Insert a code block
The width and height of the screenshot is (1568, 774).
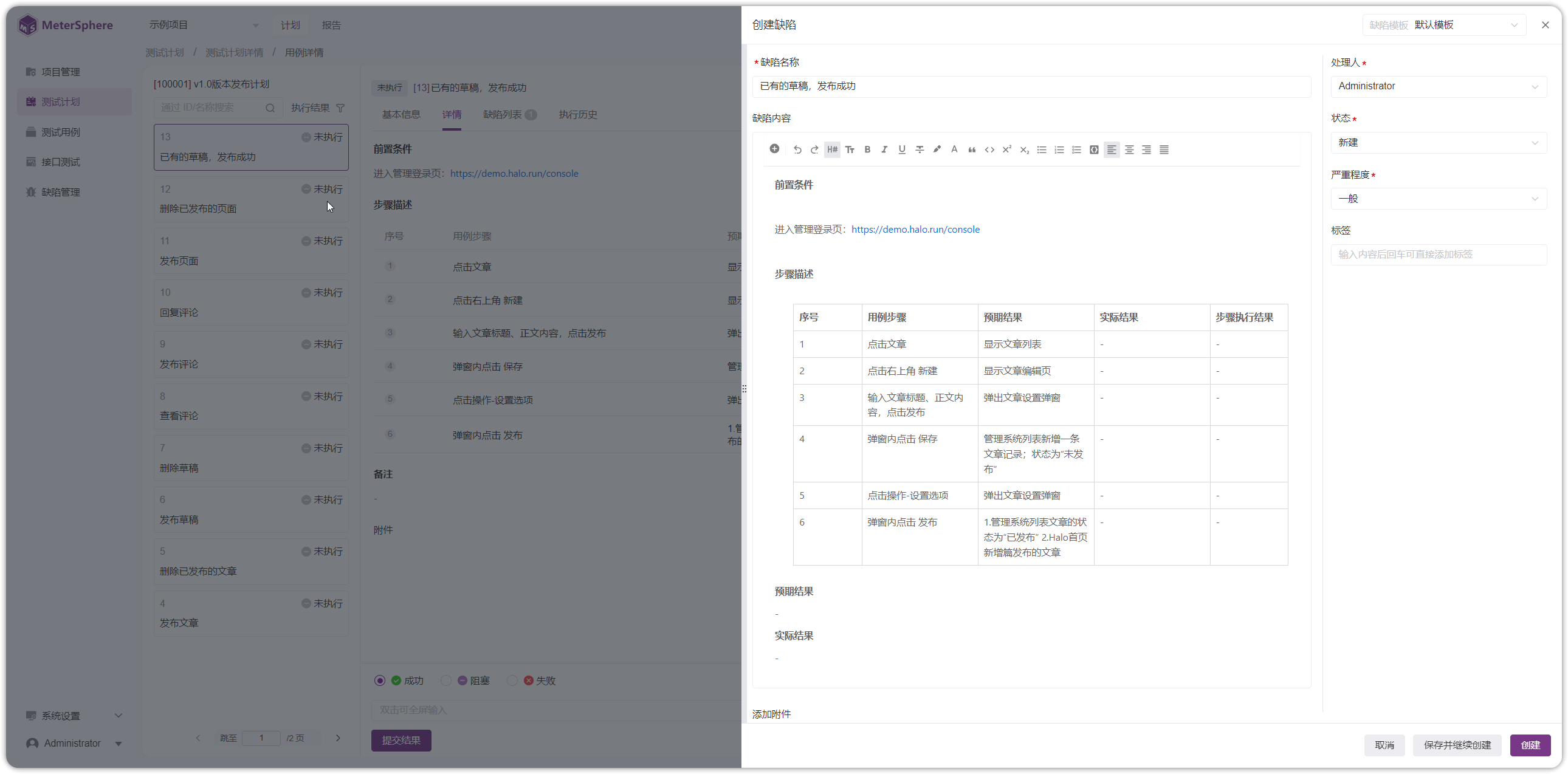[x=1094, y=149]
